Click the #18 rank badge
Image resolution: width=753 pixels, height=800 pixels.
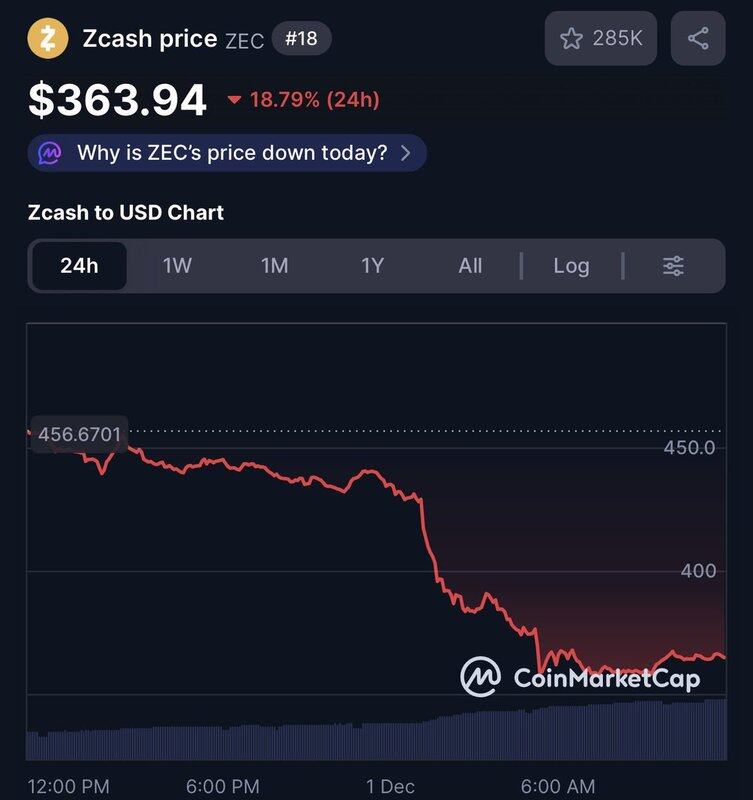(301, 39)
